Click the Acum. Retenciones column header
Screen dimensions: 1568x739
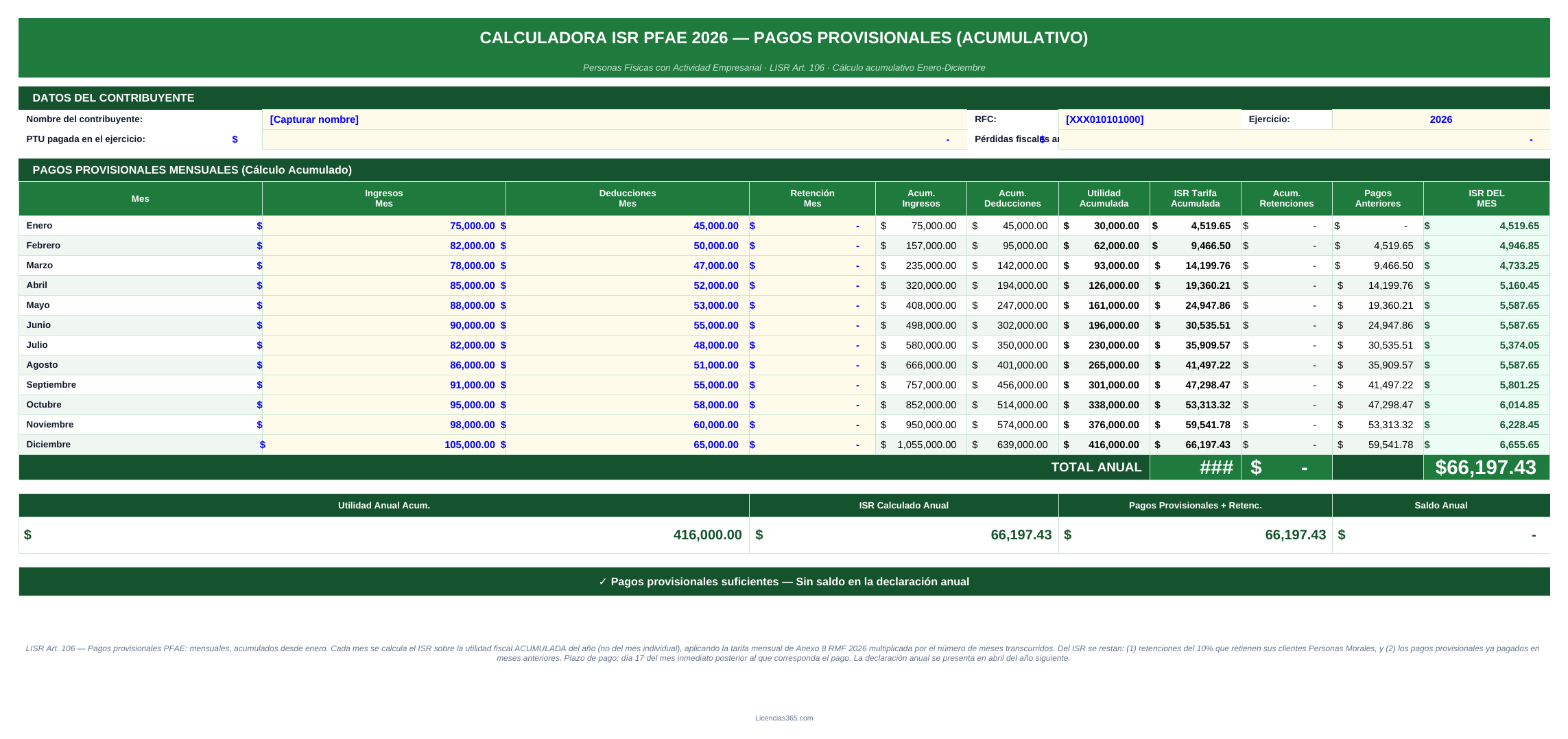1287,198
